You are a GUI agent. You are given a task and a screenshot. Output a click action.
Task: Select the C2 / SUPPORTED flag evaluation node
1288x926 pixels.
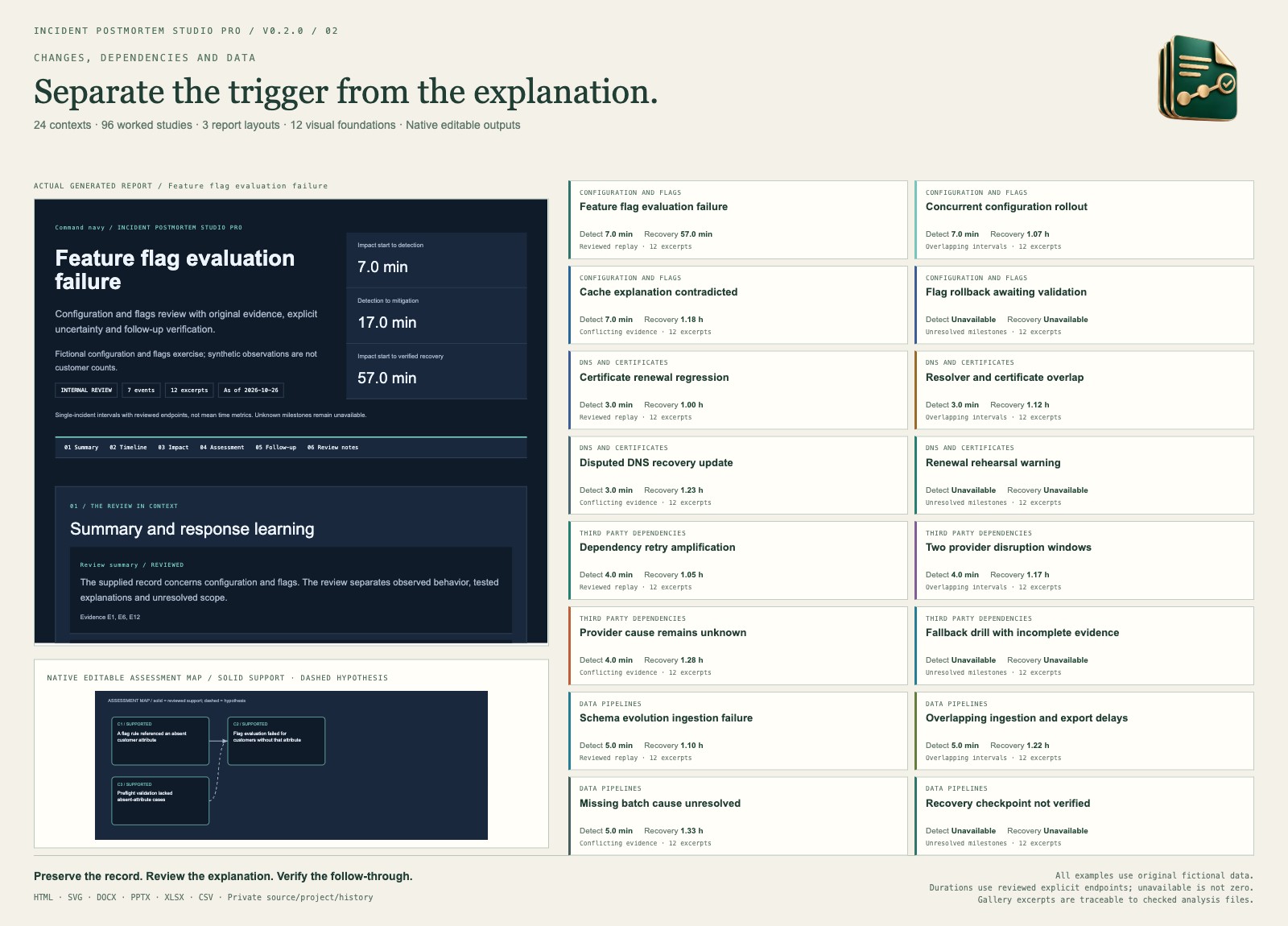point(277,741)
